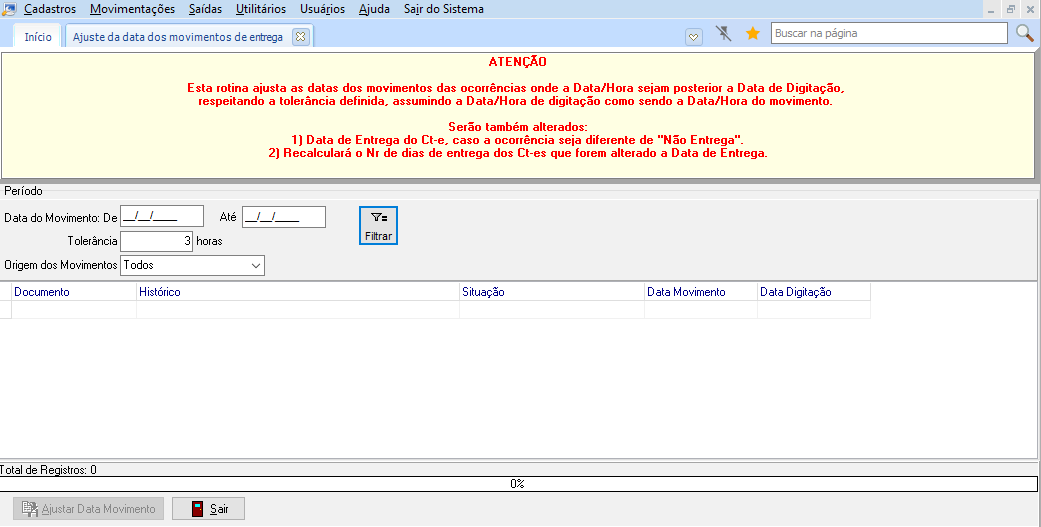The width and height of the screenshot is (1041, 527).
Task: Click the ATENÇÃO heading text
Action: (518, 62)
